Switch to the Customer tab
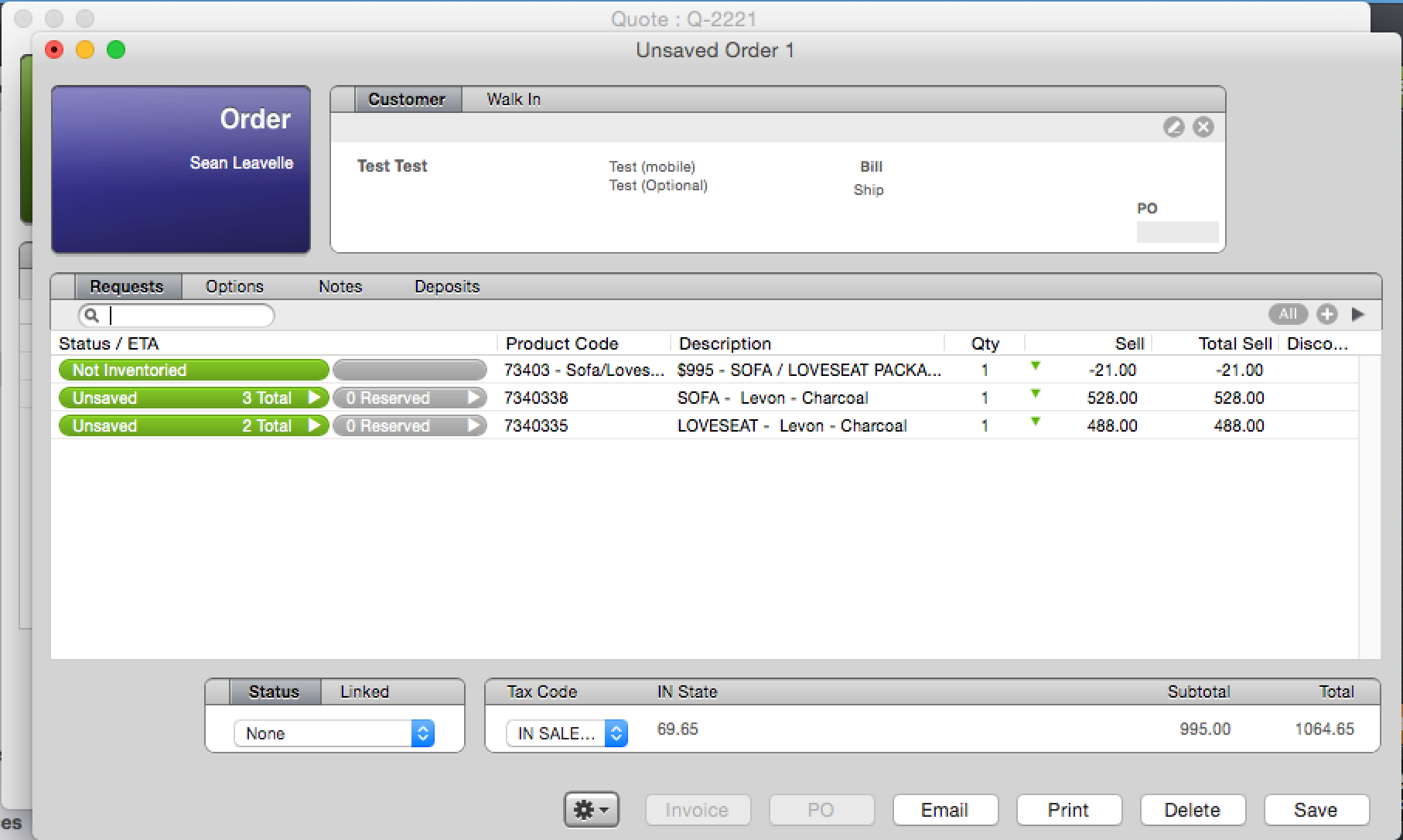Viewport: 1403px width, 840px height. [407, 99]
